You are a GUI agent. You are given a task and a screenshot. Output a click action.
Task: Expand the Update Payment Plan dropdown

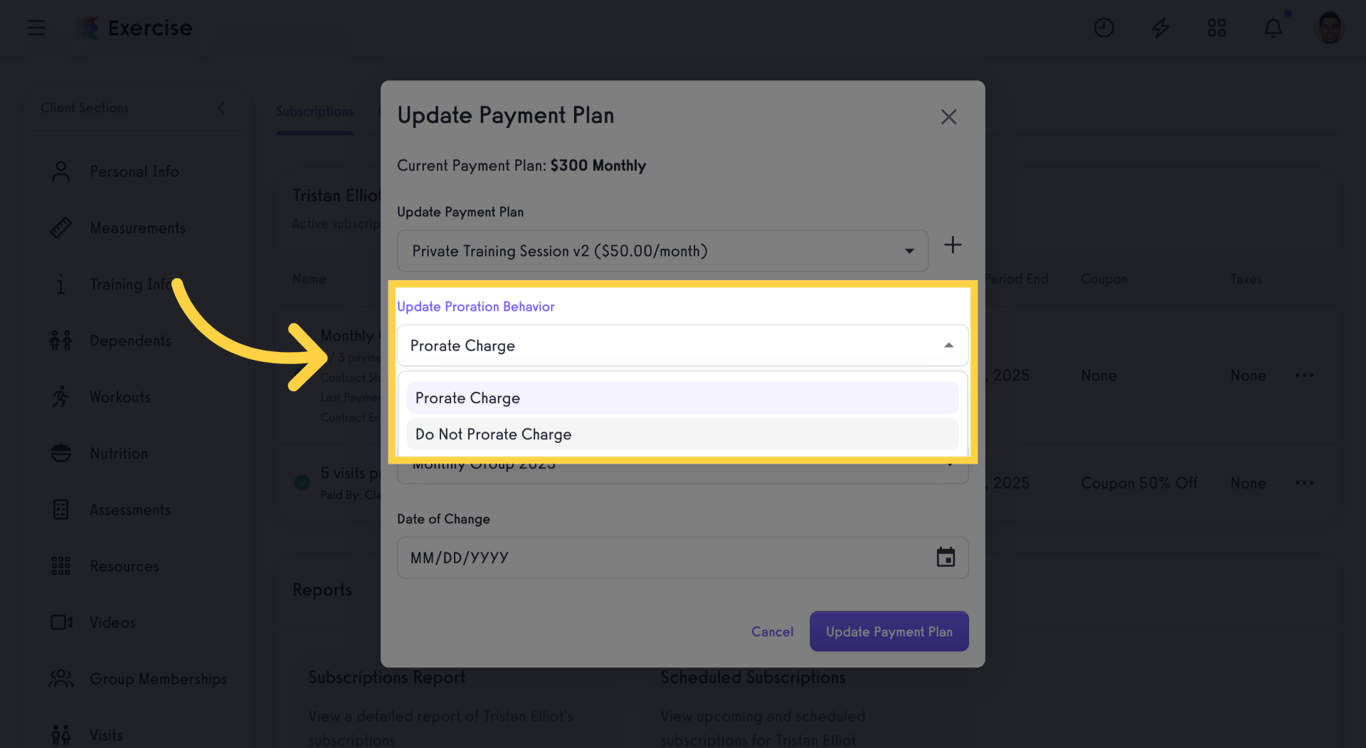pos(908,251)
